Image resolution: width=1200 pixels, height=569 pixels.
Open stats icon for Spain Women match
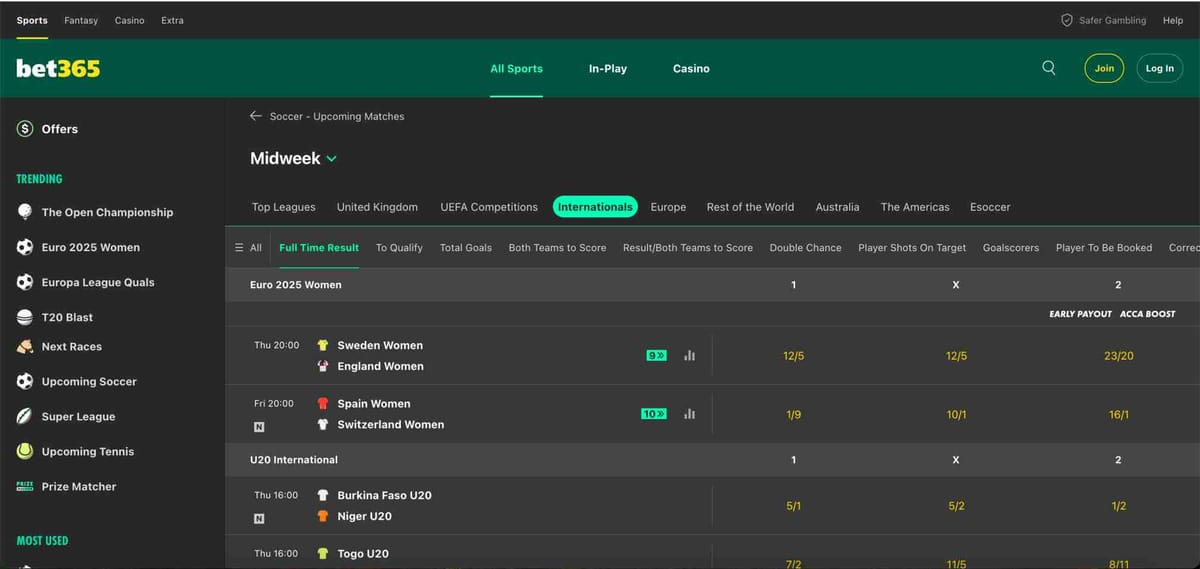click(689, 413)
